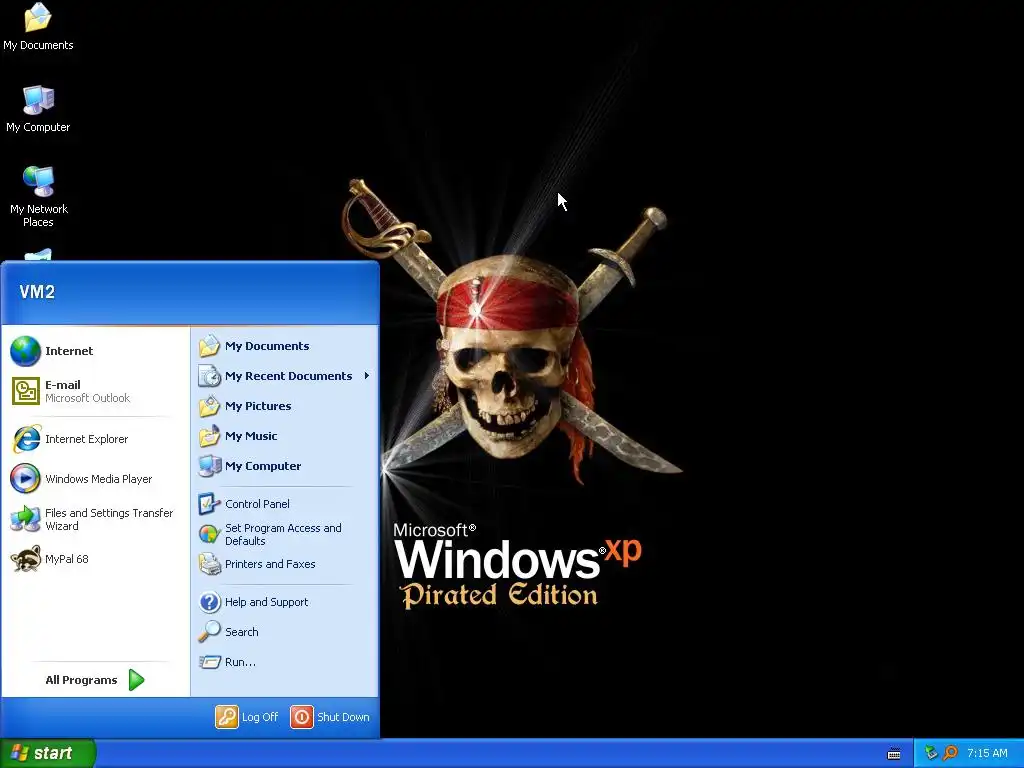Image resolution: width=1024 pixels, height=768 pixels.
Task: Click the Microsoft Outlook subtitle text
Action: (88, 398)
